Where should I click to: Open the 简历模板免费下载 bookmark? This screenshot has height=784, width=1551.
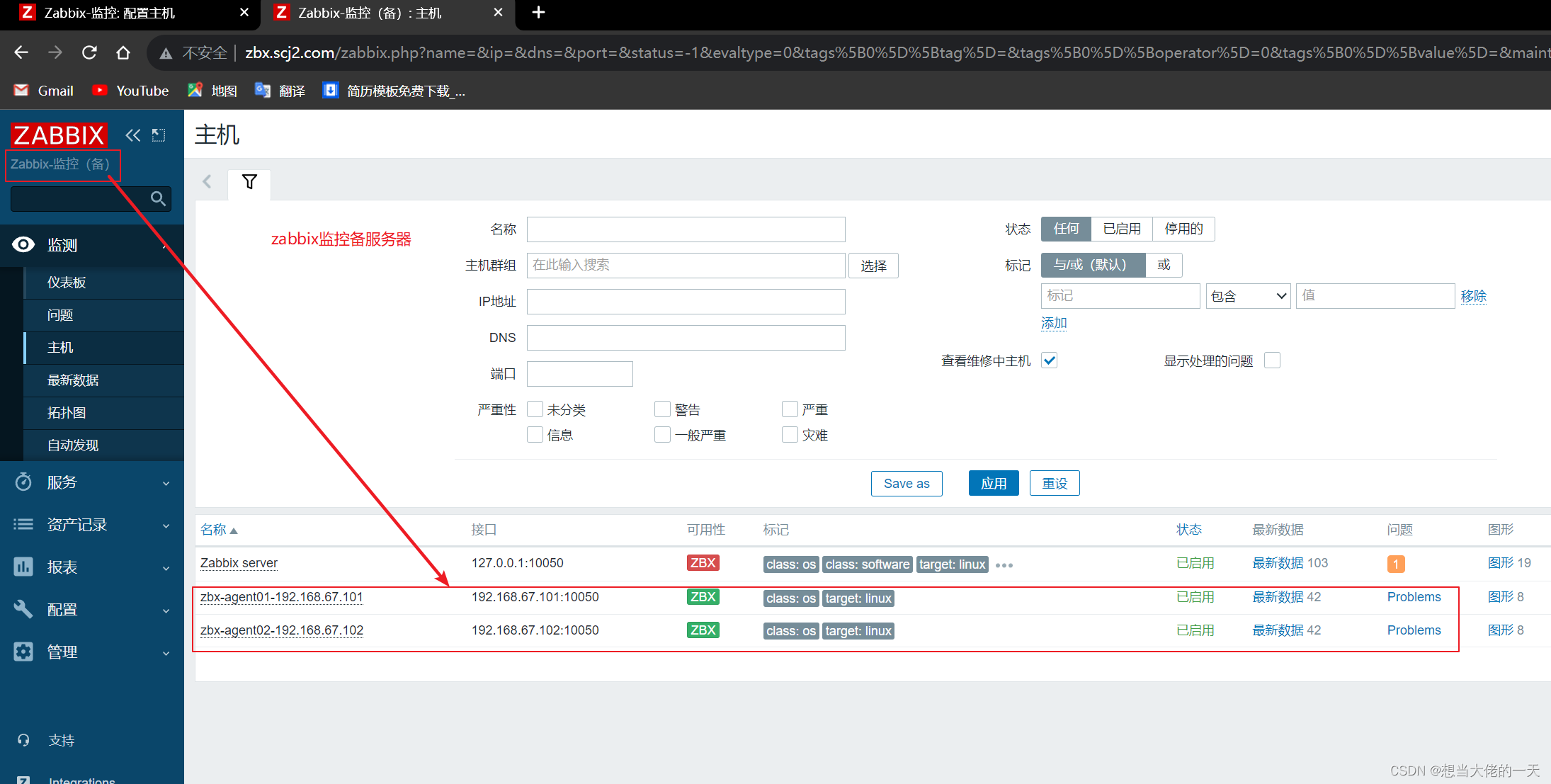[x=394, y=91]
